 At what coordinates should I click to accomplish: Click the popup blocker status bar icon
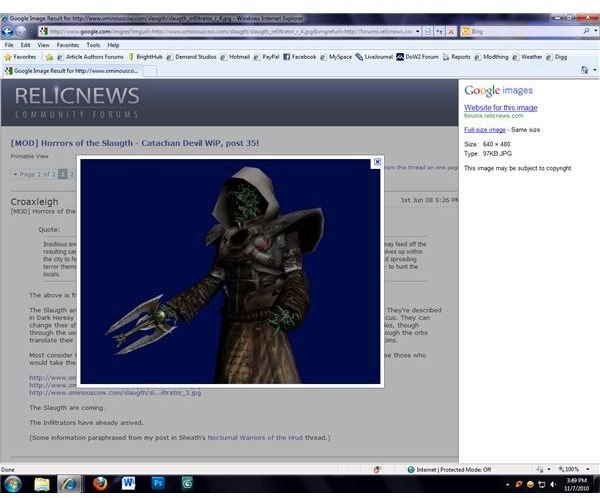[x=377, y=469]
